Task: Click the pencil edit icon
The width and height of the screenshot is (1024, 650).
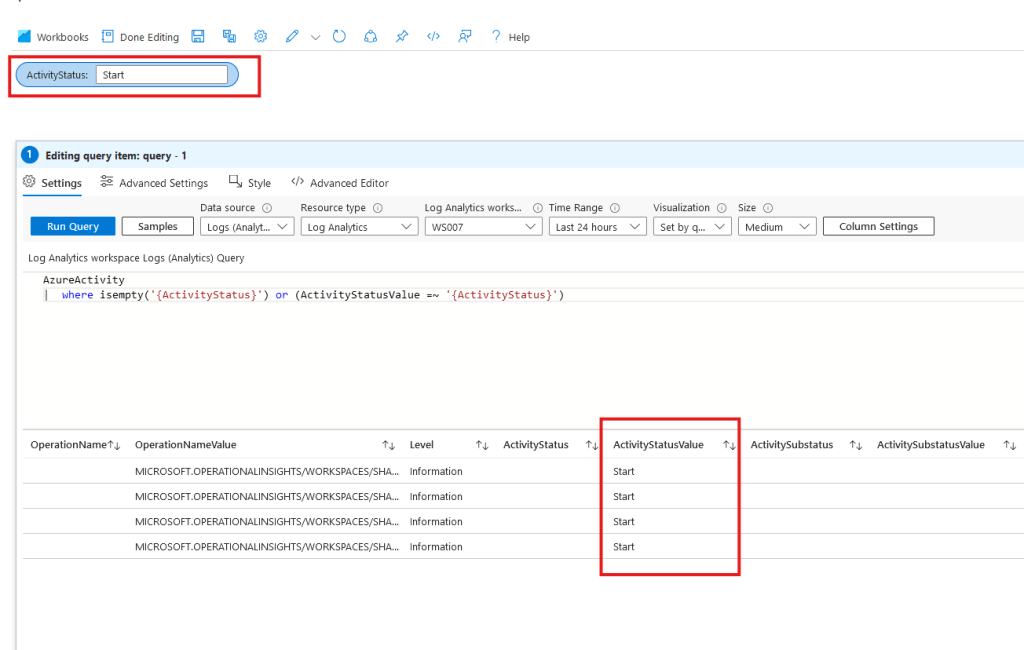Action: (292, 37)
